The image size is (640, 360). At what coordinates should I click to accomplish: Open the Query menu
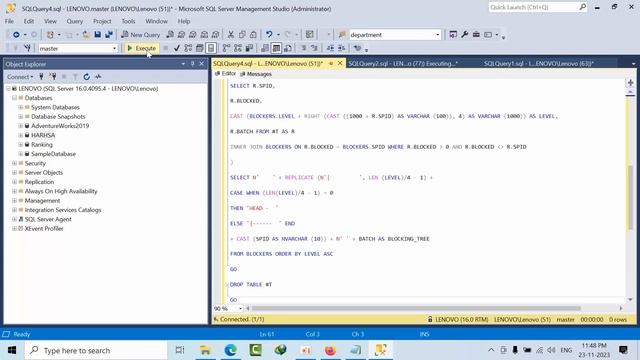(x=75, y=21)
